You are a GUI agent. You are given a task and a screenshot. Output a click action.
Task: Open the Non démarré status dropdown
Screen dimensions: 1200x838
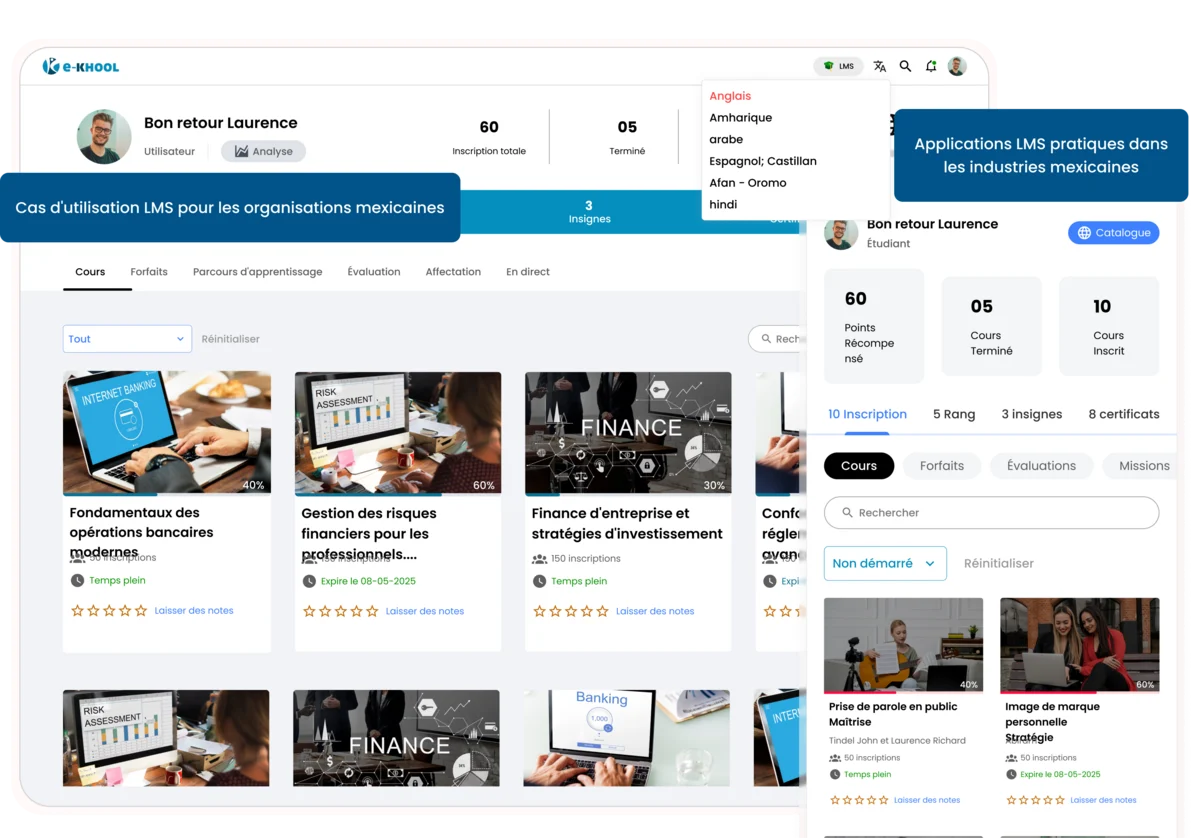(884, 563)
